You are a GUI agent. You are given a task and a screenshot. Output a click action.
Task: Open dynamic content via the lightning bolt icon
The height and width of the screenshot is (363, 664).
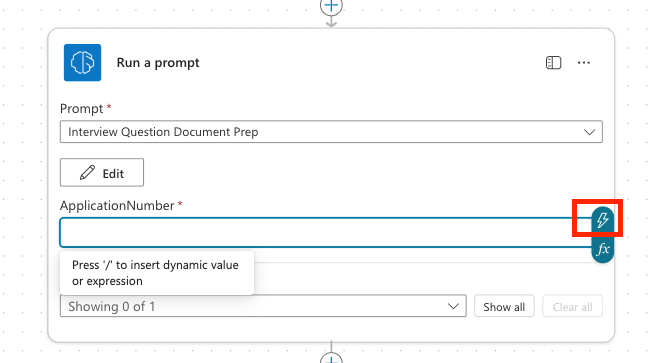point(603,220)
